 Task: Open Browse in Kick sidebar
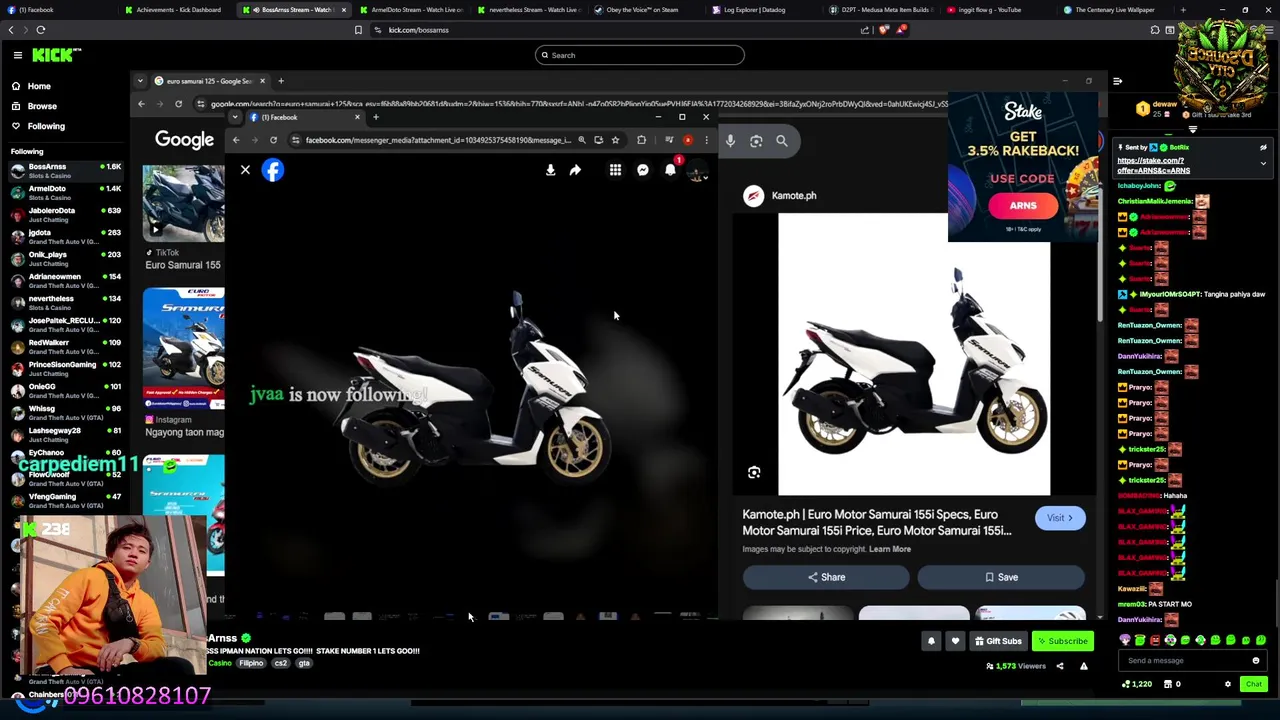tap(42, 106)
